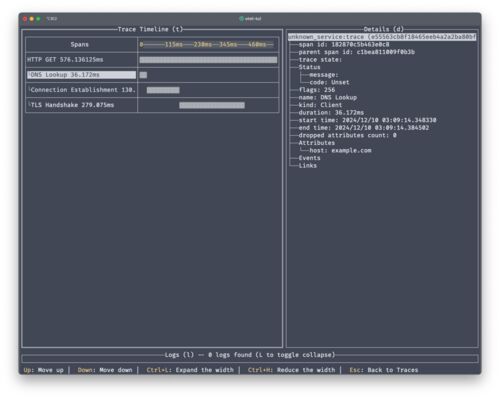Collapse the Attributes tree node
The height and width of the screenshot is (399, 500).
(317, 143)
